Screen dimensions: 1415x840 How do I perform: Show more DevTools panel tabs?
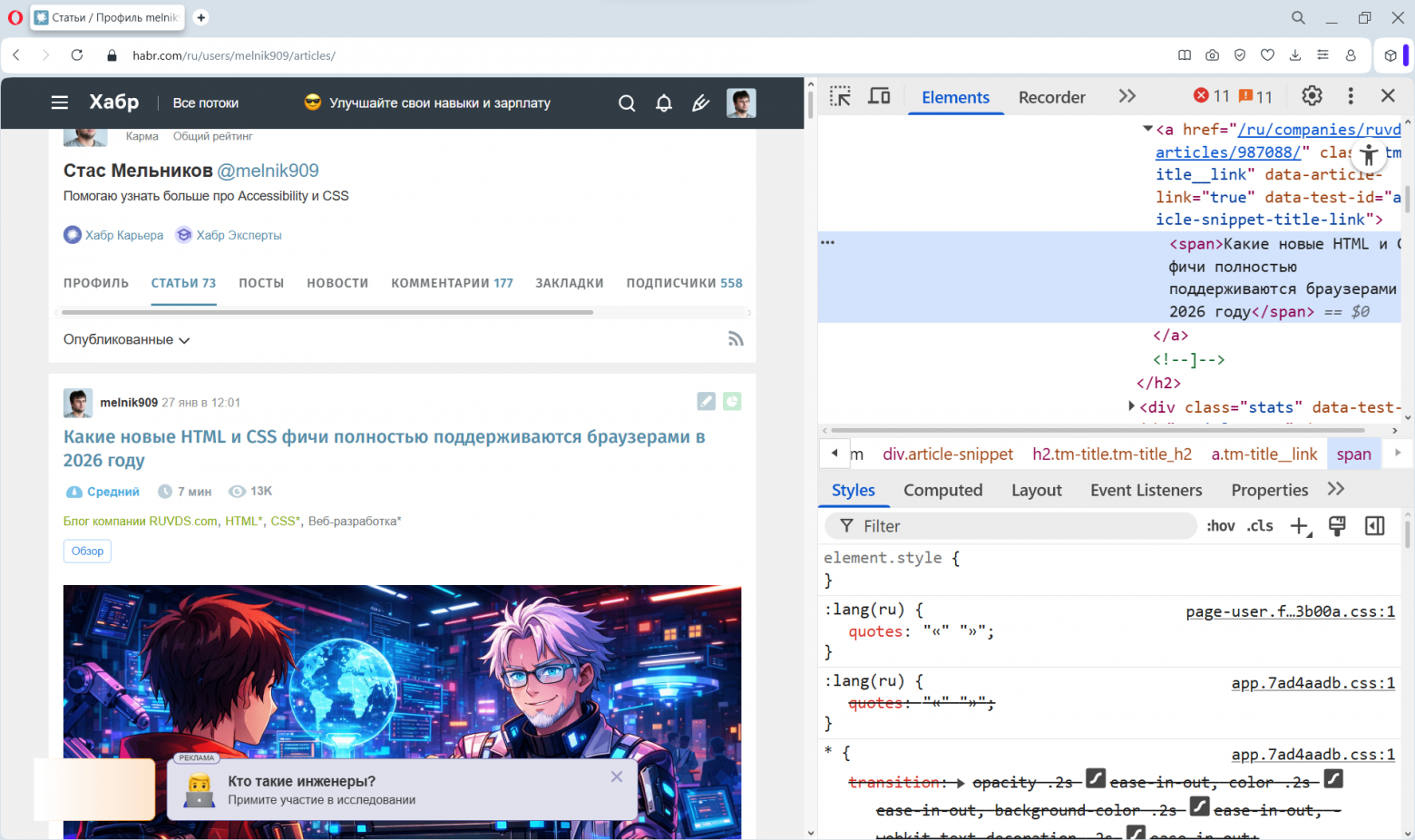[1127, 96]
